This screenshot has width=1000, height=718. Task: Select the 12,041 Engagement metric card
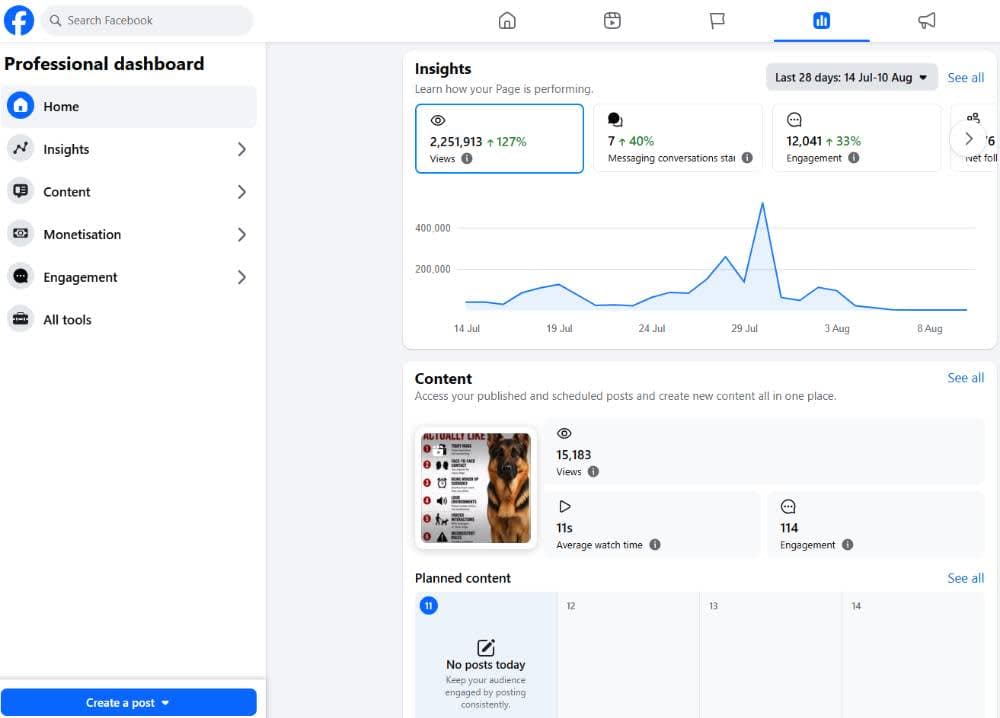pos(857,138)
